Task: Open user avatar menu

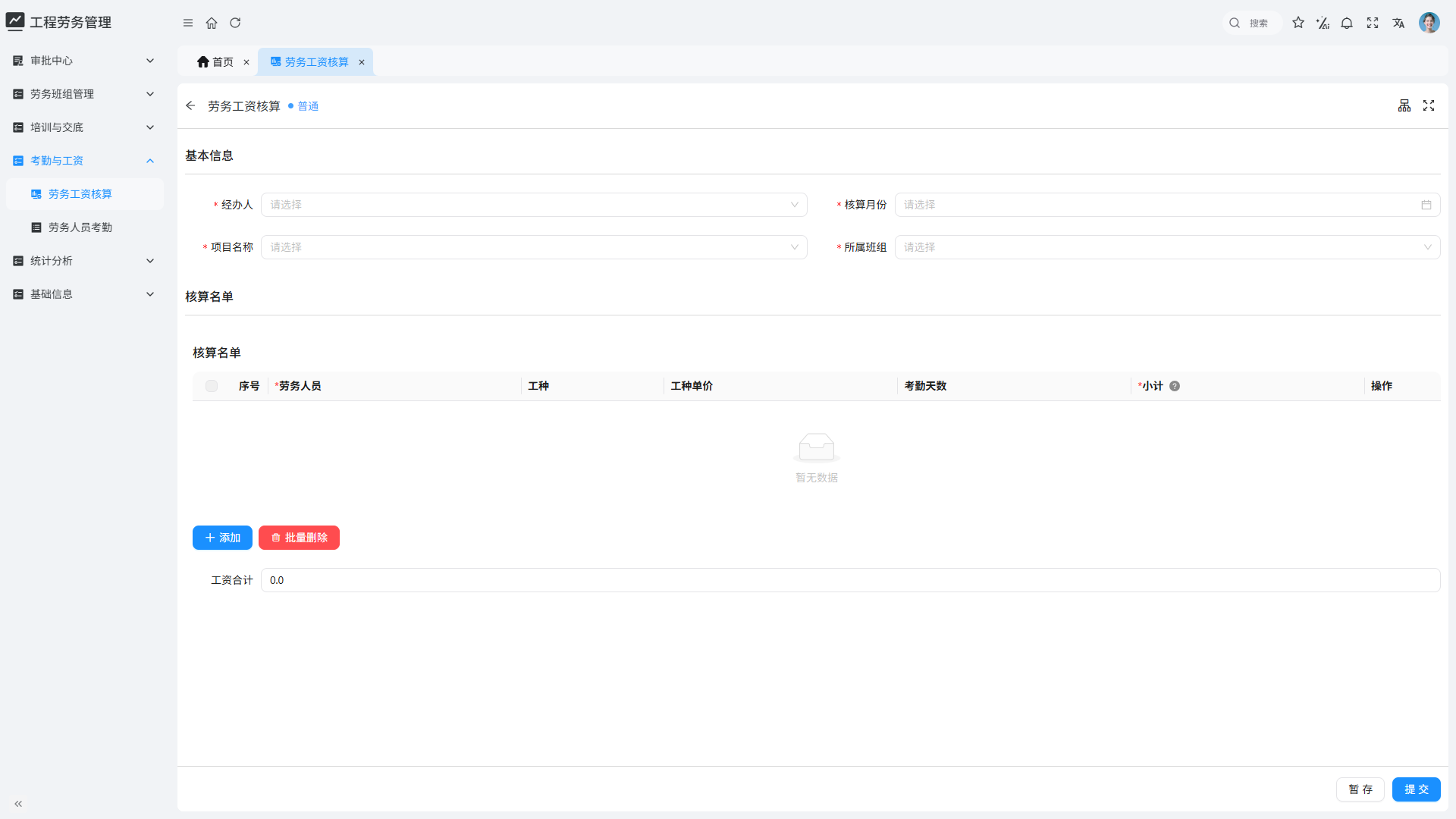Action: click(1429, 23)
